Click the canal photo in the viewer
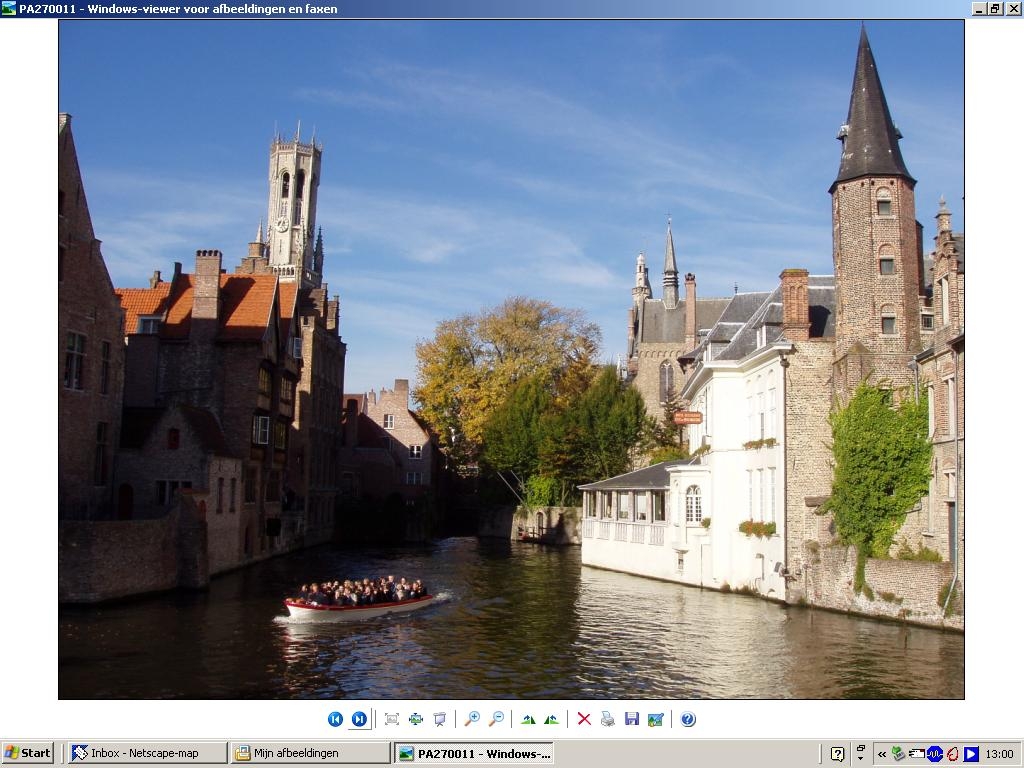 point(511,359)
